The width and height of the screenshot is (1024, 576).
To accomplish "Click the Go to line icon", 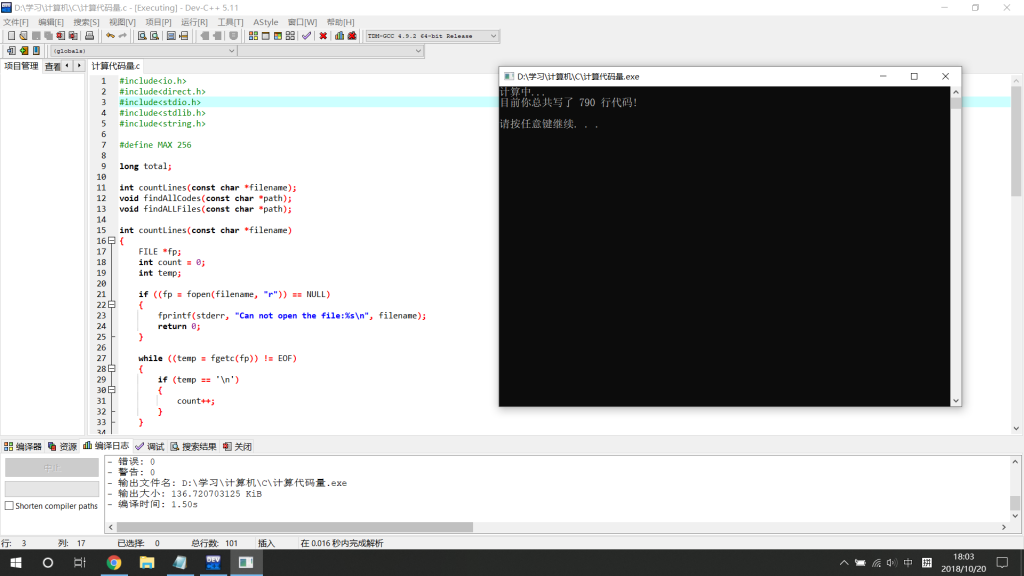I will [x=184, y=36].
